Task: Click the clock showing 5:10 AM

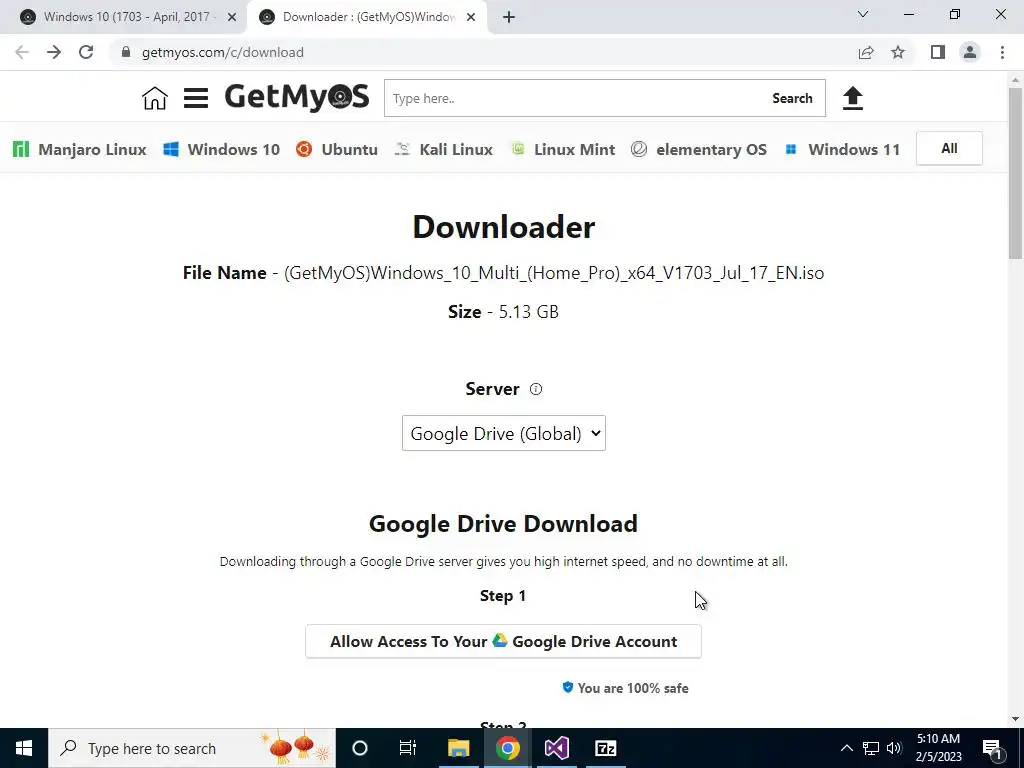Action: click(x=938, y=739)
